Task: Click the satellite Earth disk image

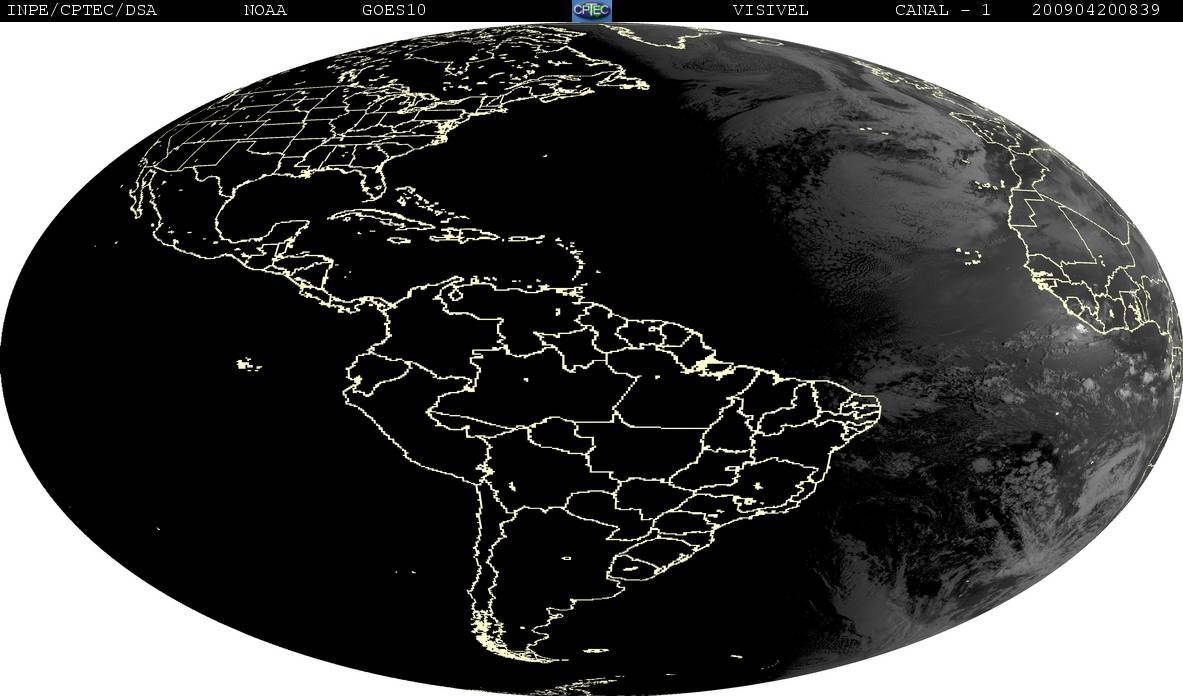Action: (x=592, y=359)
